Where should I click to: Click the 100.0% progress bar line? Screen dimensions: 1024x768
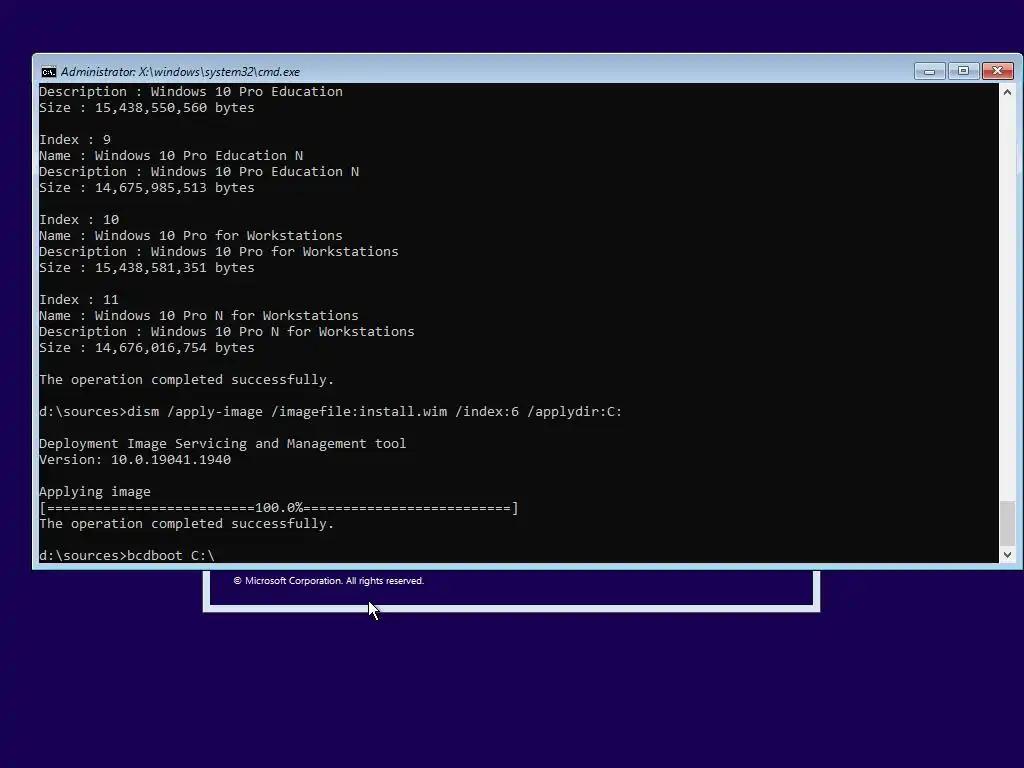pos(279,507)
